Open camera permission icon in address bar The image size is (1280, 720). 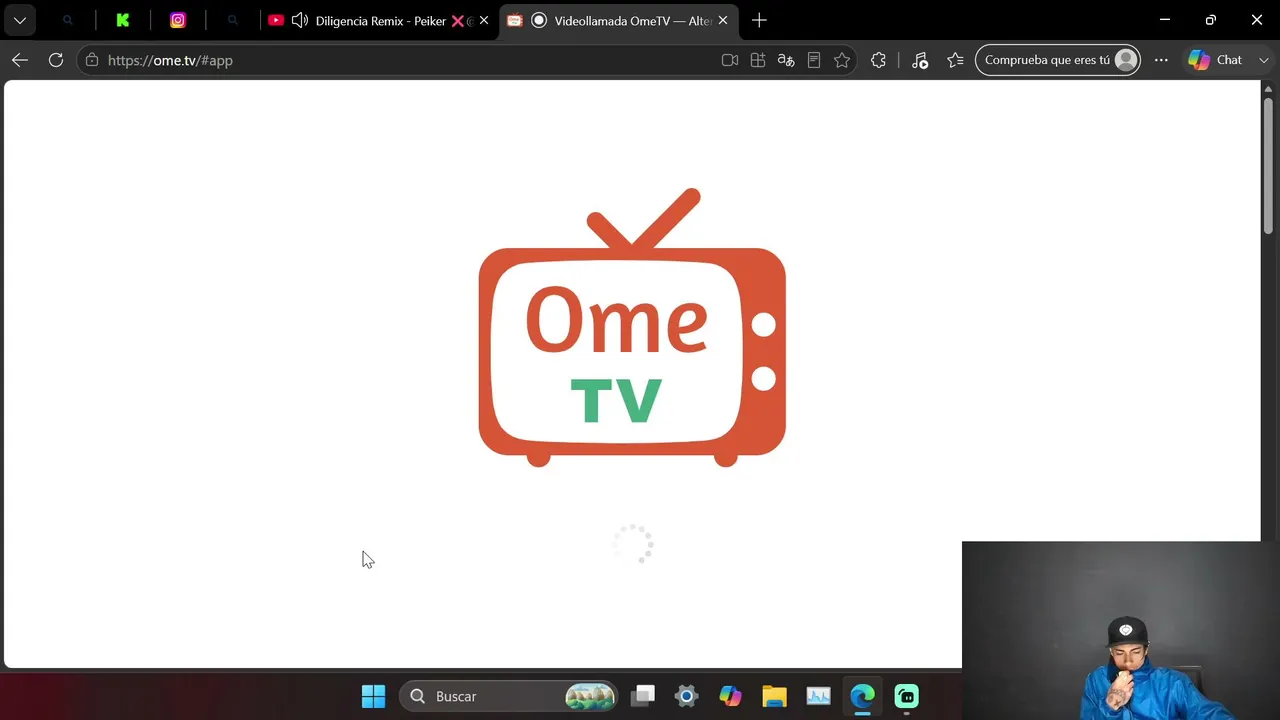(730, 60)
